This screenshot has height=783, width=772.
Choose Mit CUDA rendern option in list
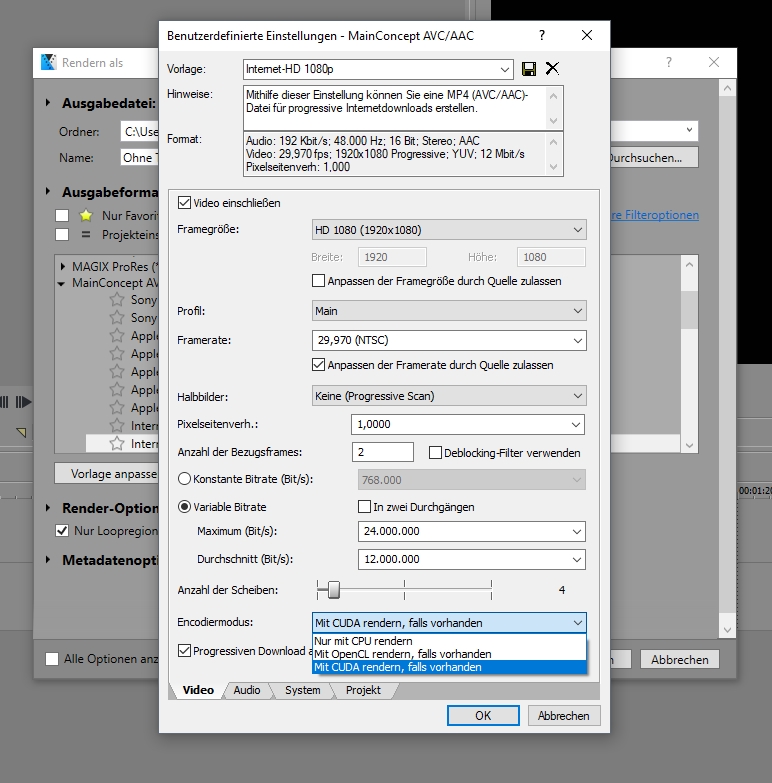tap(449, 667)
